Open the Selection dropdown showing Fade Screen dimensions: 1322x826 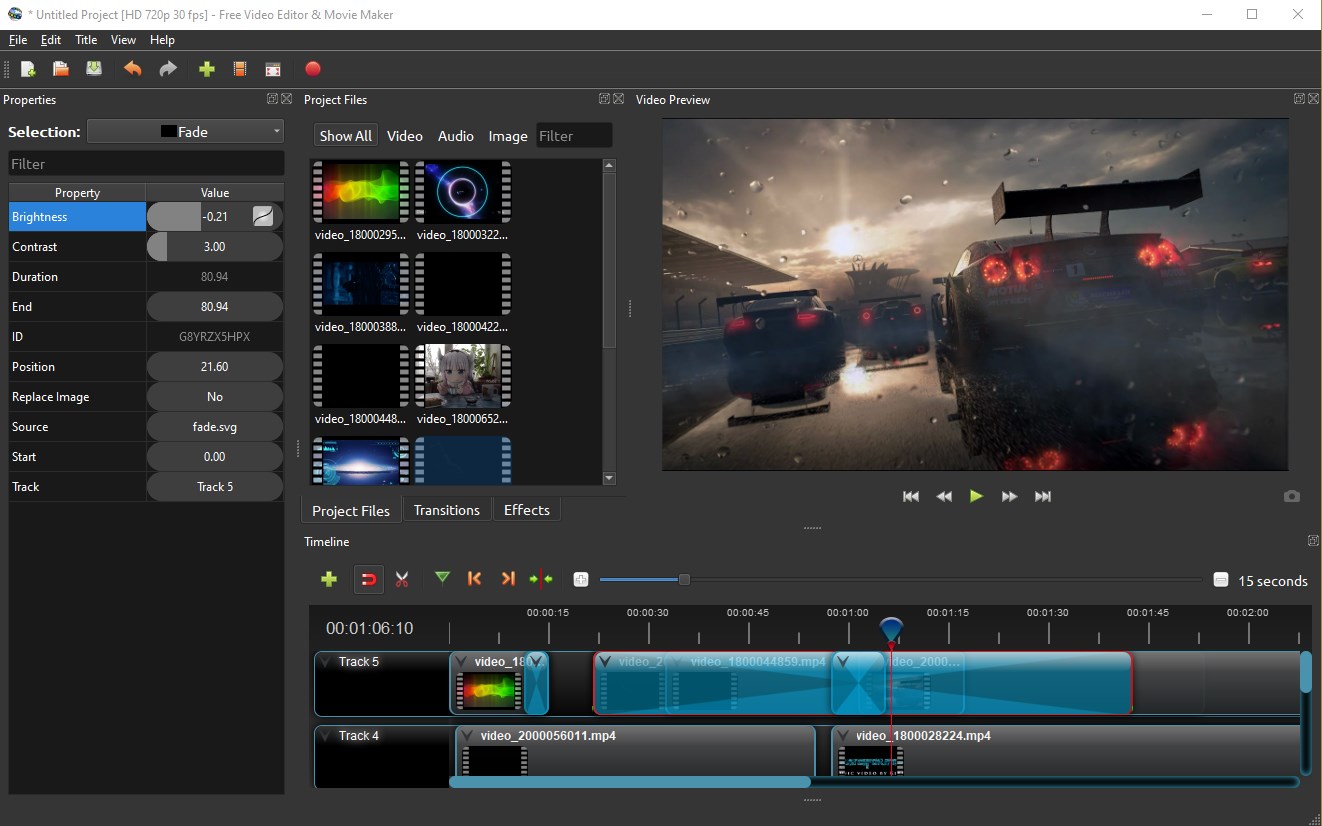tap(185, 132)
